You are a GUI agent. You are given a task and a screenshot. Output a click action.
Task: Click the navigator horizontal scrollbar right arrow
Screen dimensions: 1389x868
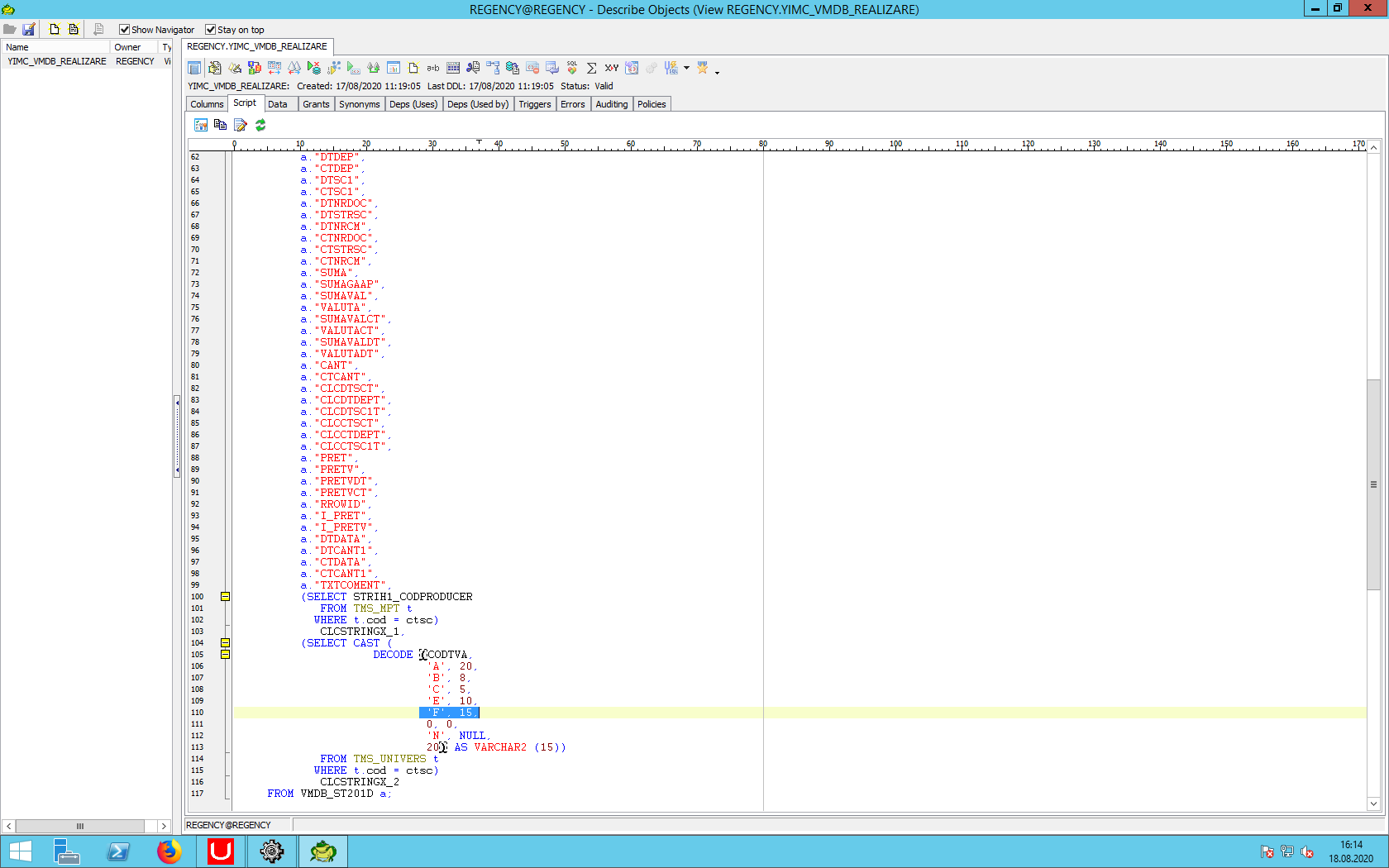coord(164,826)
